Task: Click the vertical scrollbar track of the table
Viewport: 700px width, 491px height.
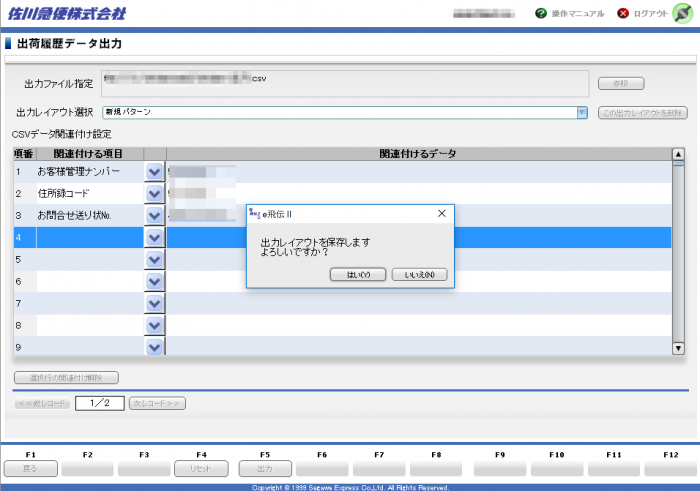Action: point(678,254)
